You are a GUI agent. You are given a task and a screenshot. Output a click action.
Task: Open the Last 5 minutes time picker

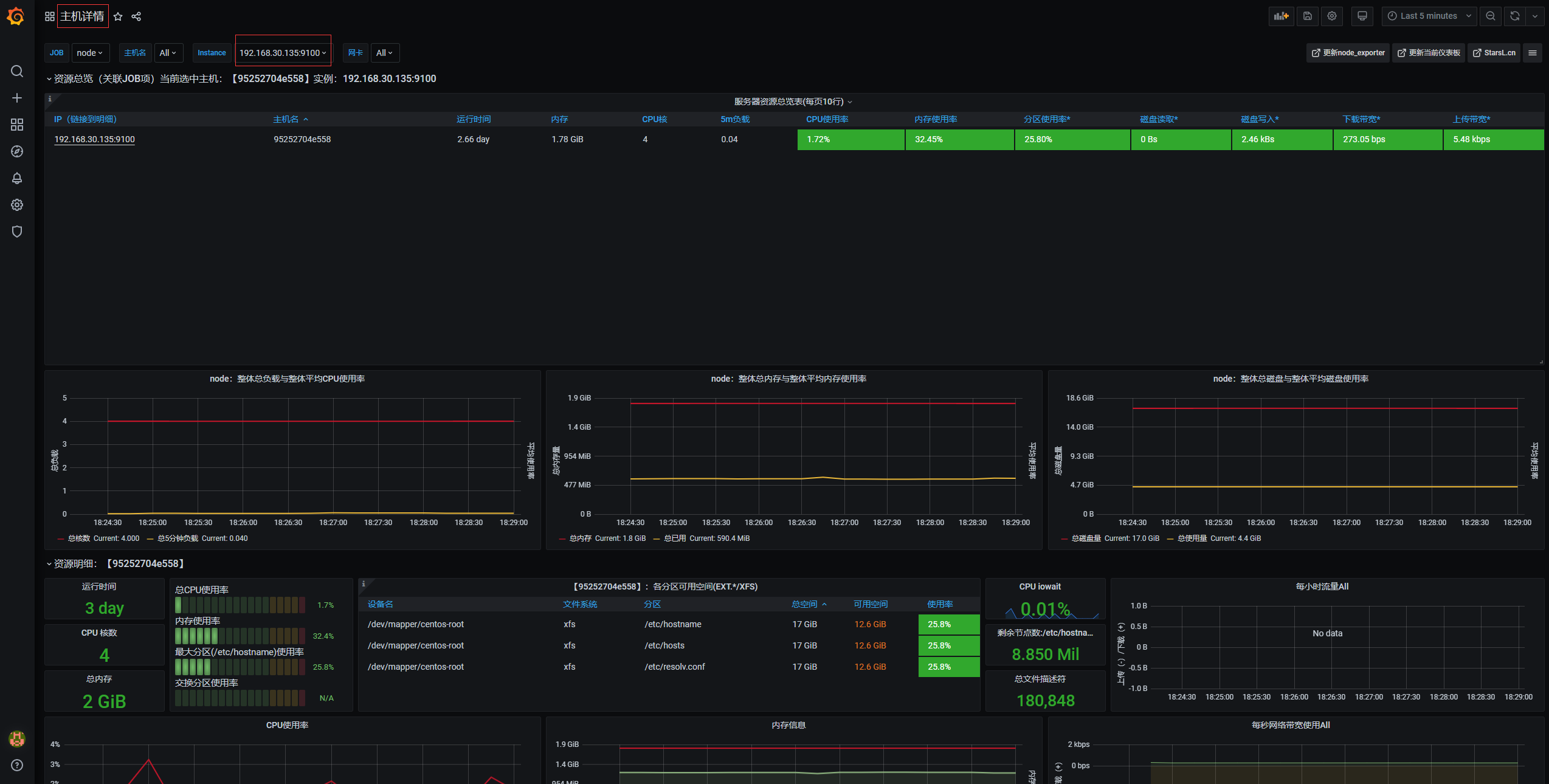pyautogui.click(x=1429, y=16)
